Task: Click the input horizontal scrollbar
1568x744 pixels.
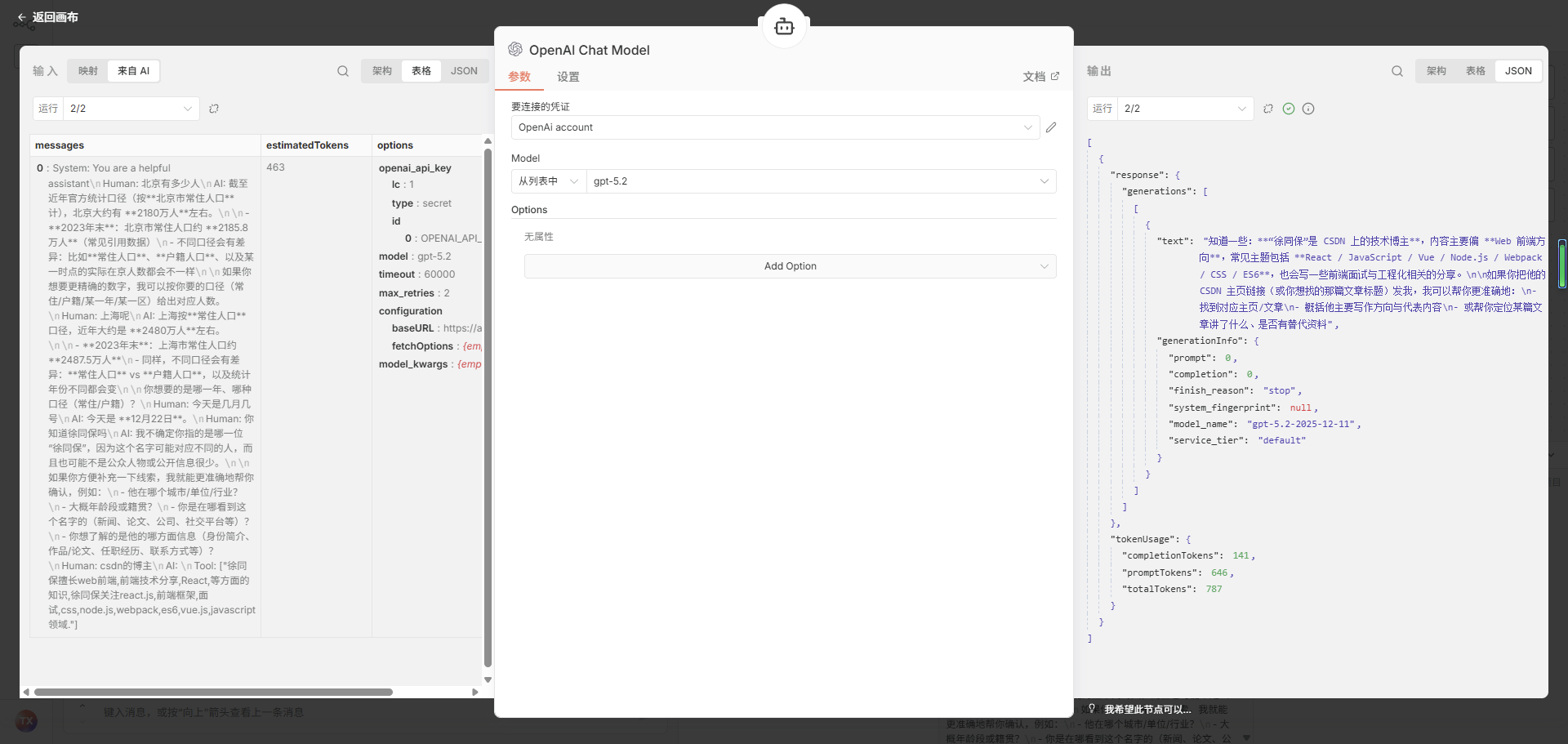Action: pos(214,692)
